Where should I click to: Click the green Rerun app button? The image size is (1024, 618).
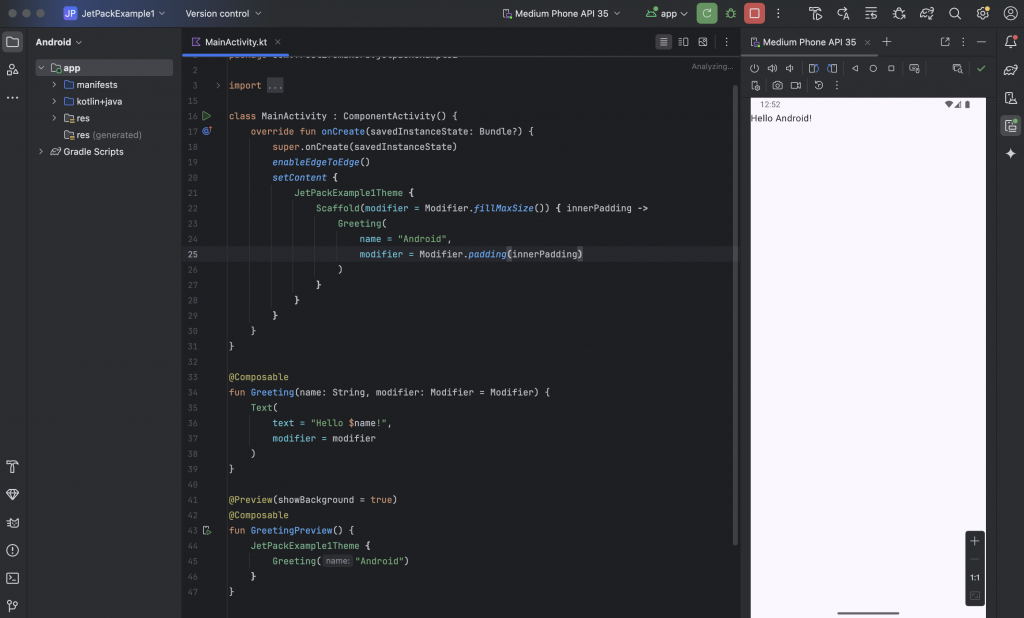pyautogui.click(x=707, y=14)
